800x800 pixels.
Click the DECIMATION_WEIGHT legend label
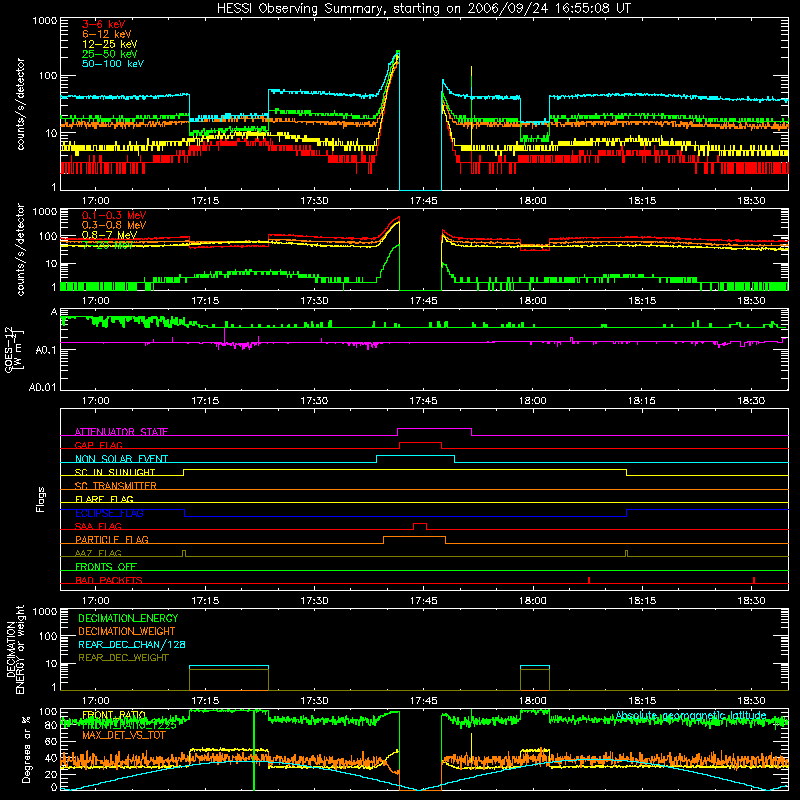coord(127,631)
